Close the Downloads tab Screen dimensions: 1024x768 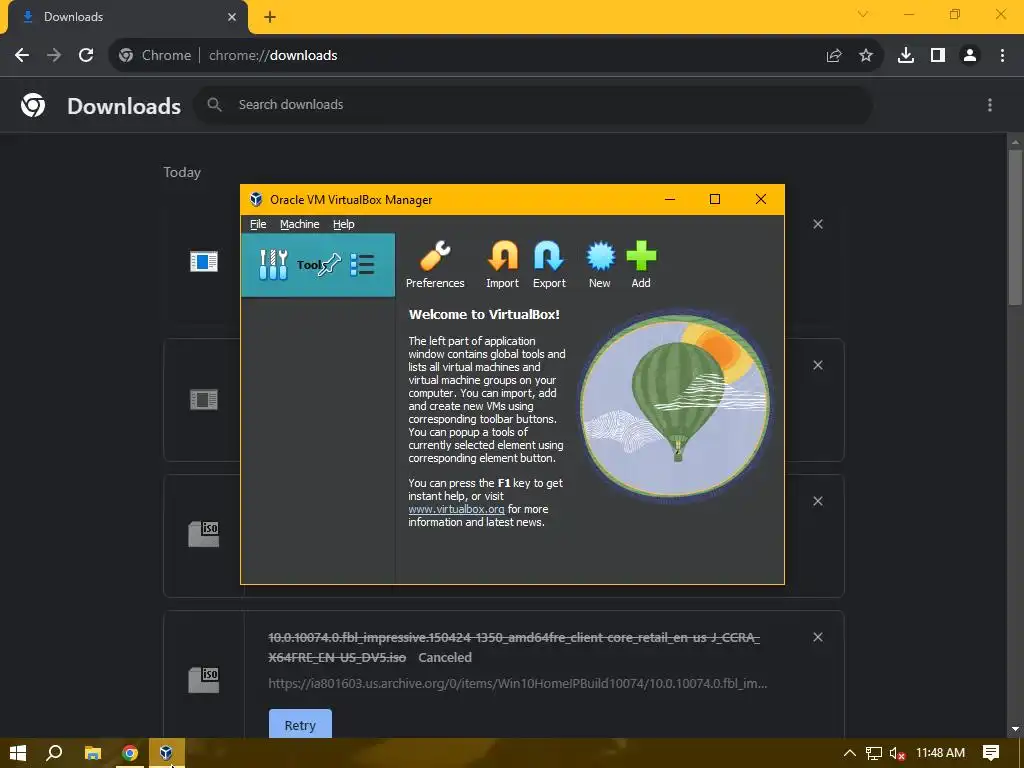pos(232,17)
